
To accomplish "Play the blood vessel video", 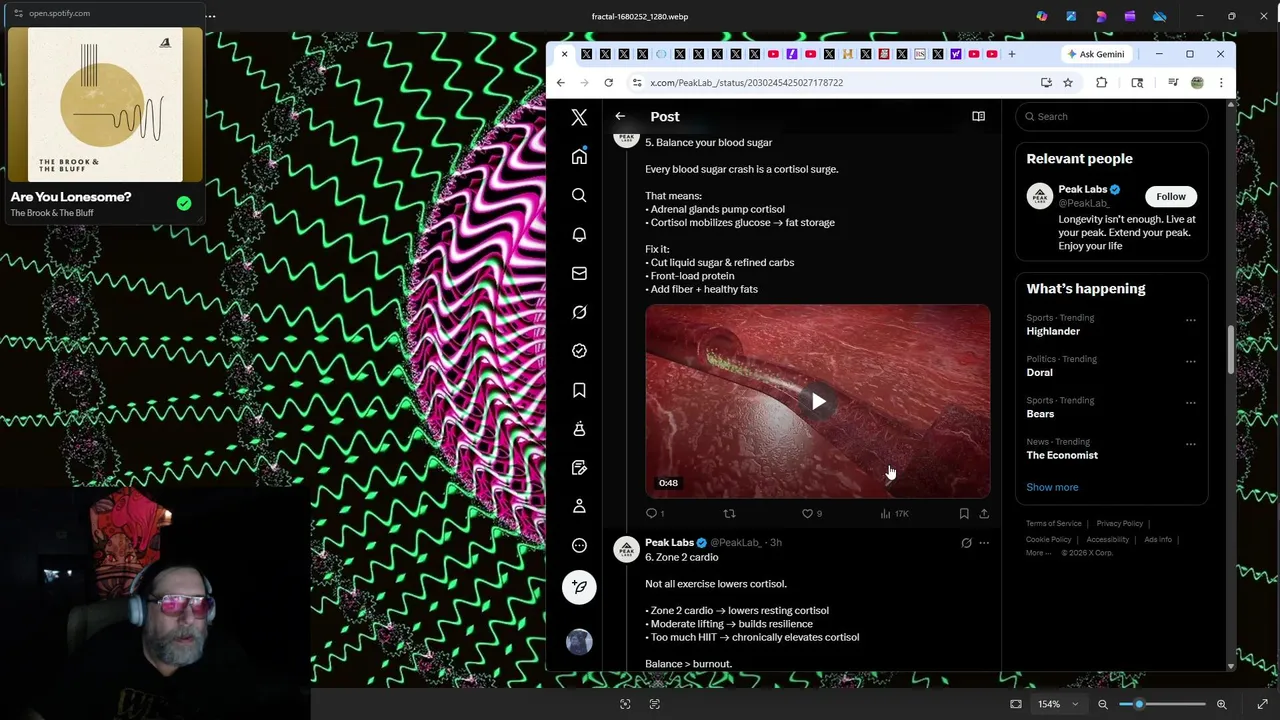I will click(818, 401).
